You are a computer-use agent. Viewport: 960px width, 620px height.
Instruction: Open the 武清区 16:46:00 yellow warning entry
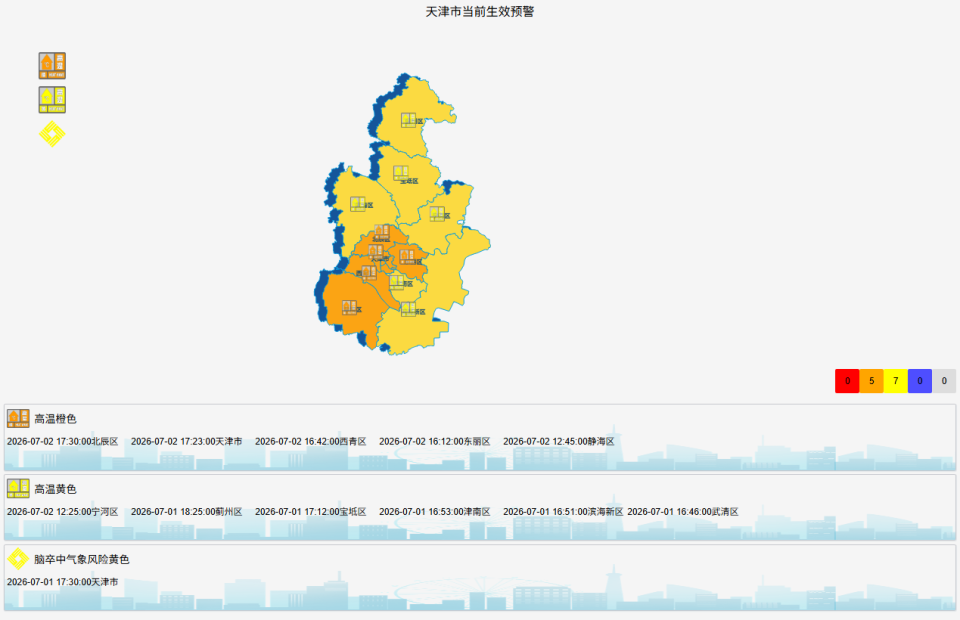[683, 512]
